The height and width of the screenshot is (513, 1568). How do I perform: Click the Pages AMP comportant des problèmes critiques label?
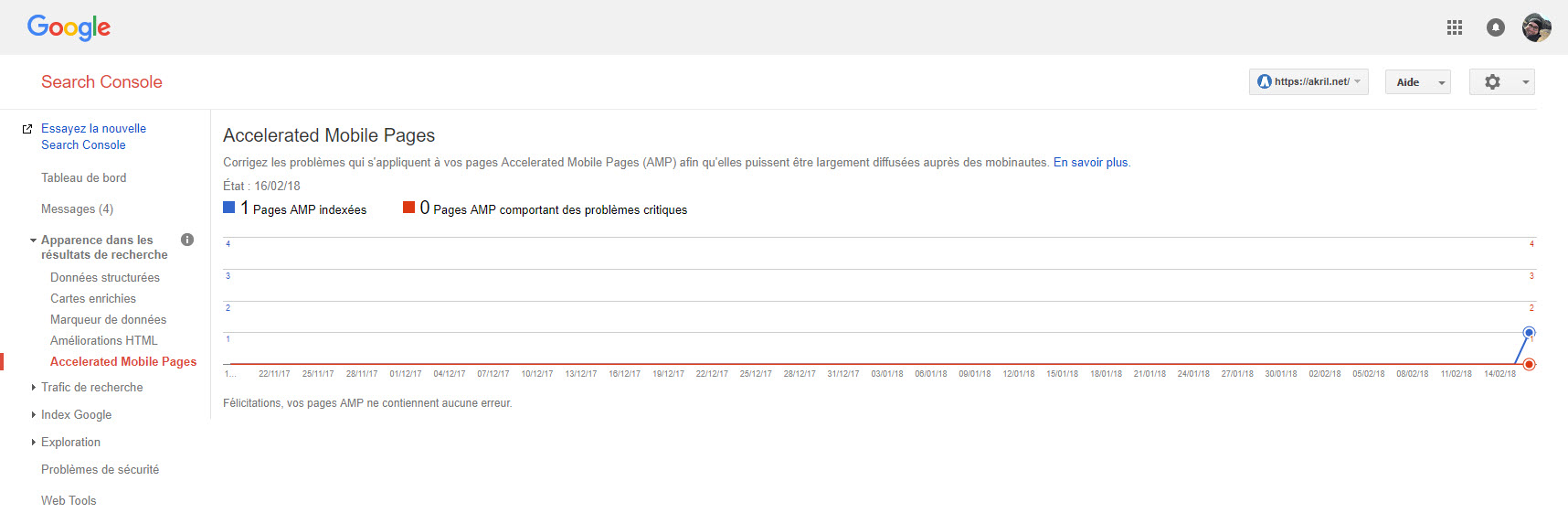pos(560,209)
